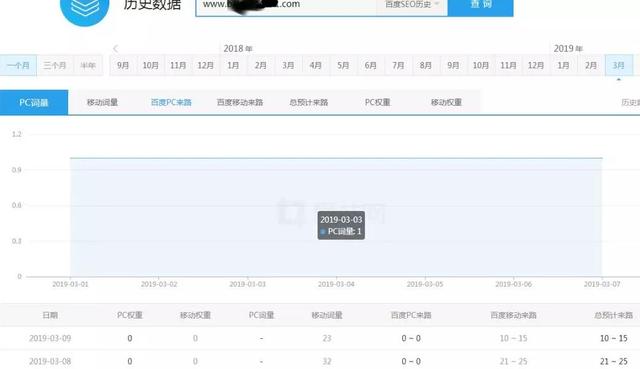Click 21 ~ 25 in the 总预计来路 column
This screenshot has height=369, width=640.
point(613,362)
